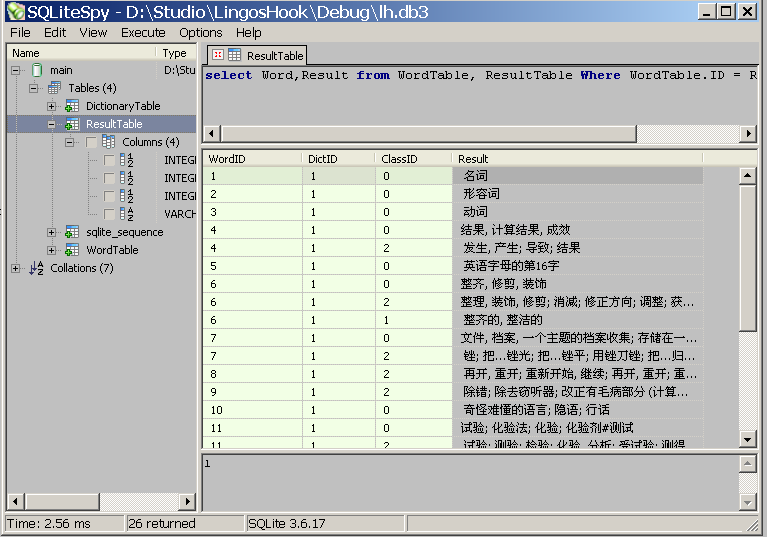The image size is (767, 537).
Task: Select the sqlite_sequence tree item
Action: (125, 232)
